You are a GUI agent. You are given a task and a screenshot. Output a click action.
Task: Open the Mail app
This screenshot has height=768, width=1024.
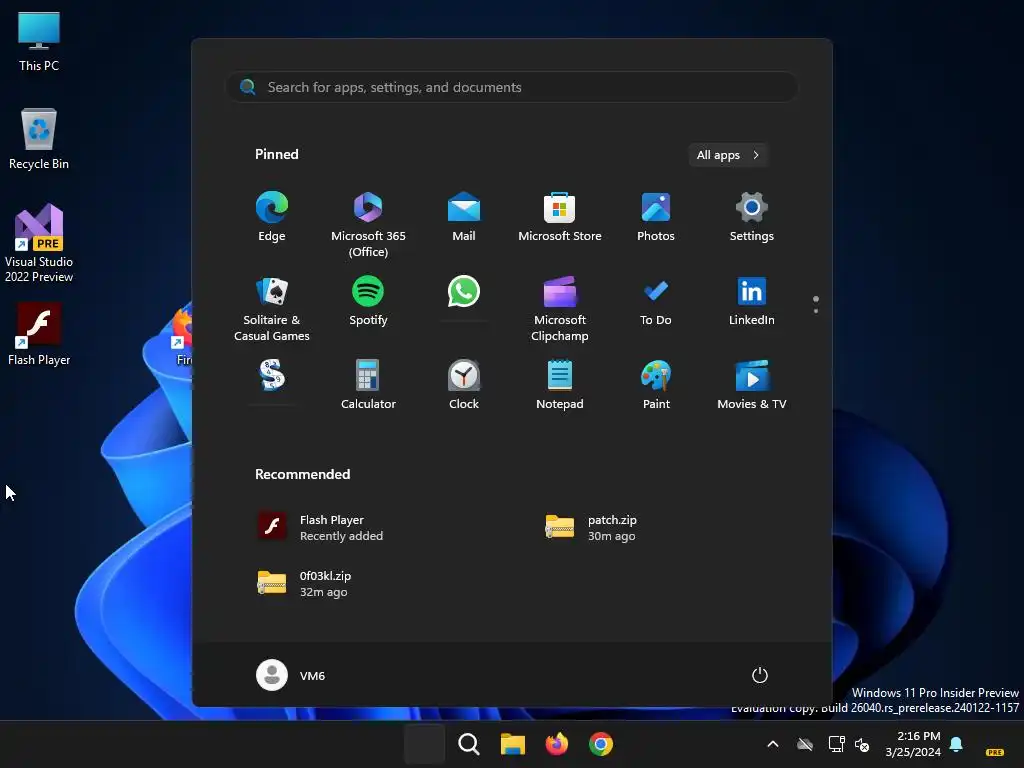pyautogui.click(x=464, y=217)
